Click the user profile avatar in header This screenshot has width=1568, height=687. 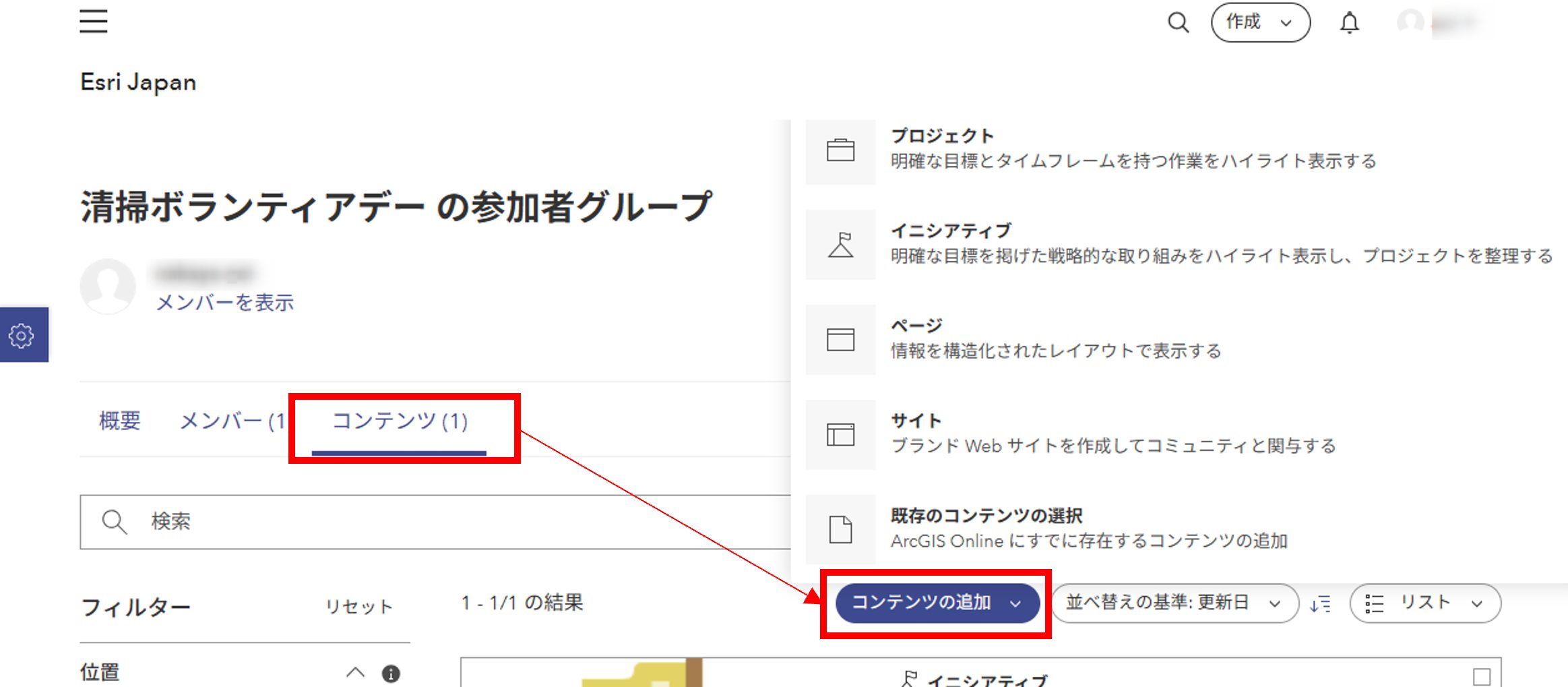1410,22
